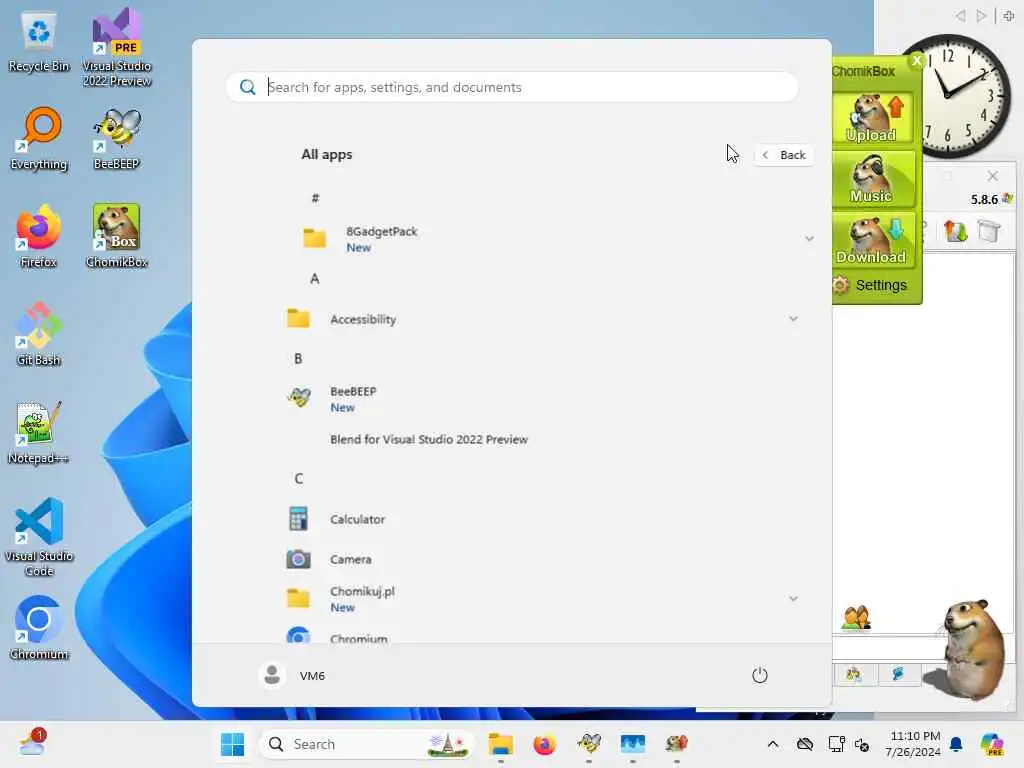Close the ChomikBox gadget with green X
The height and width of the screenshot is (768, 1024).
tap(916, 61)
